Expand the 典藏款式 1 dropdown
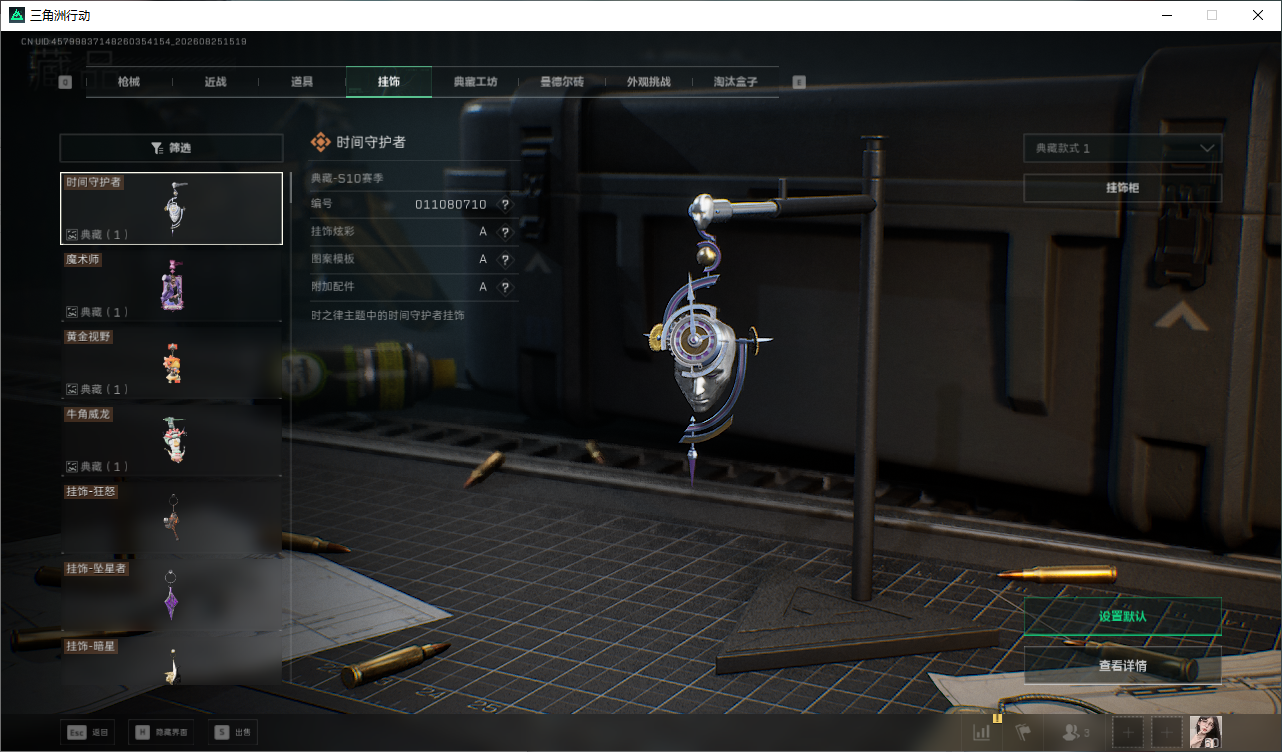 pos(1122,148)
